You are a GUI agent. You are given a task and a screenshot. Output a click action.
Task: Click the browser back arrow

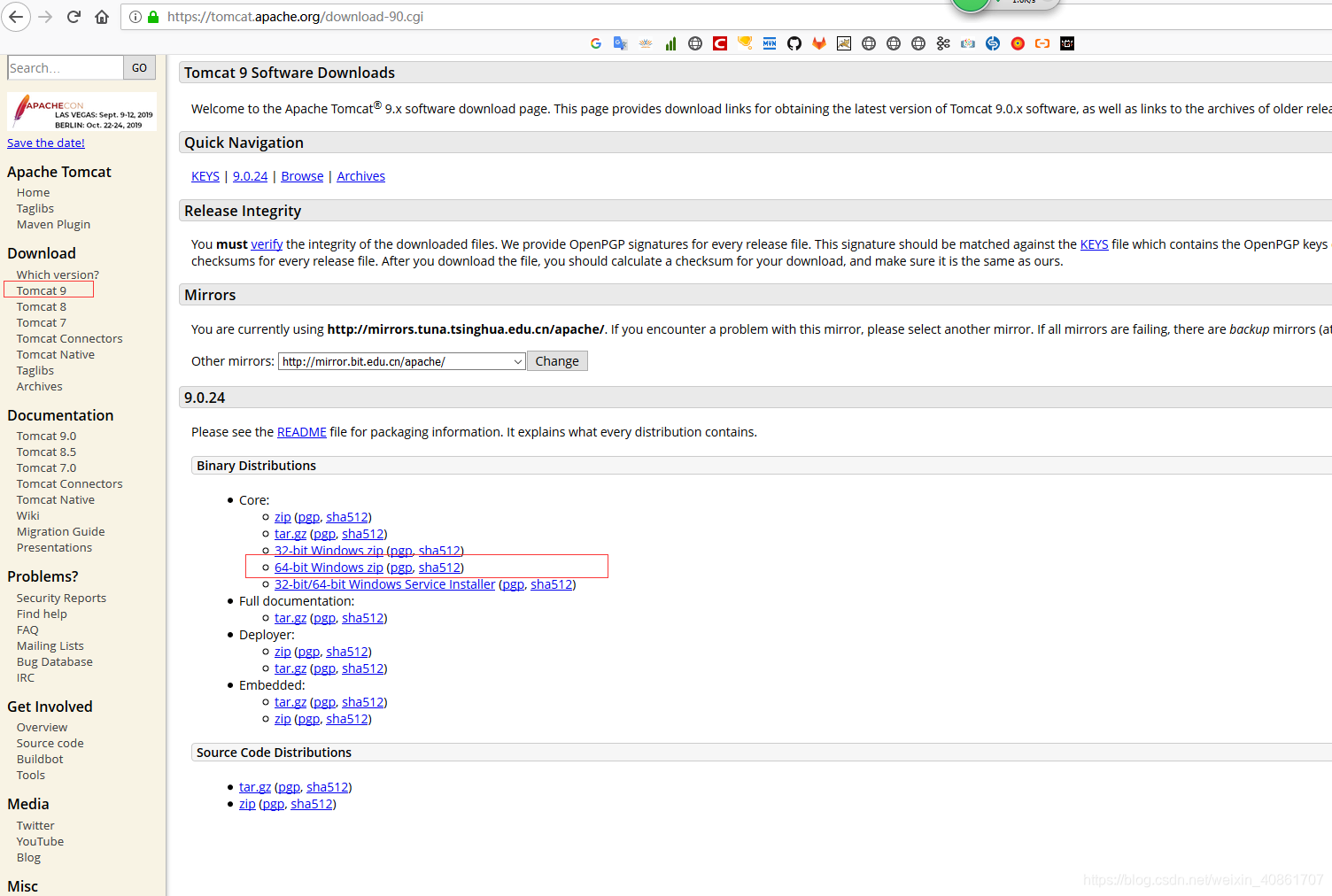pyautogui.click(x=16, y=17)
